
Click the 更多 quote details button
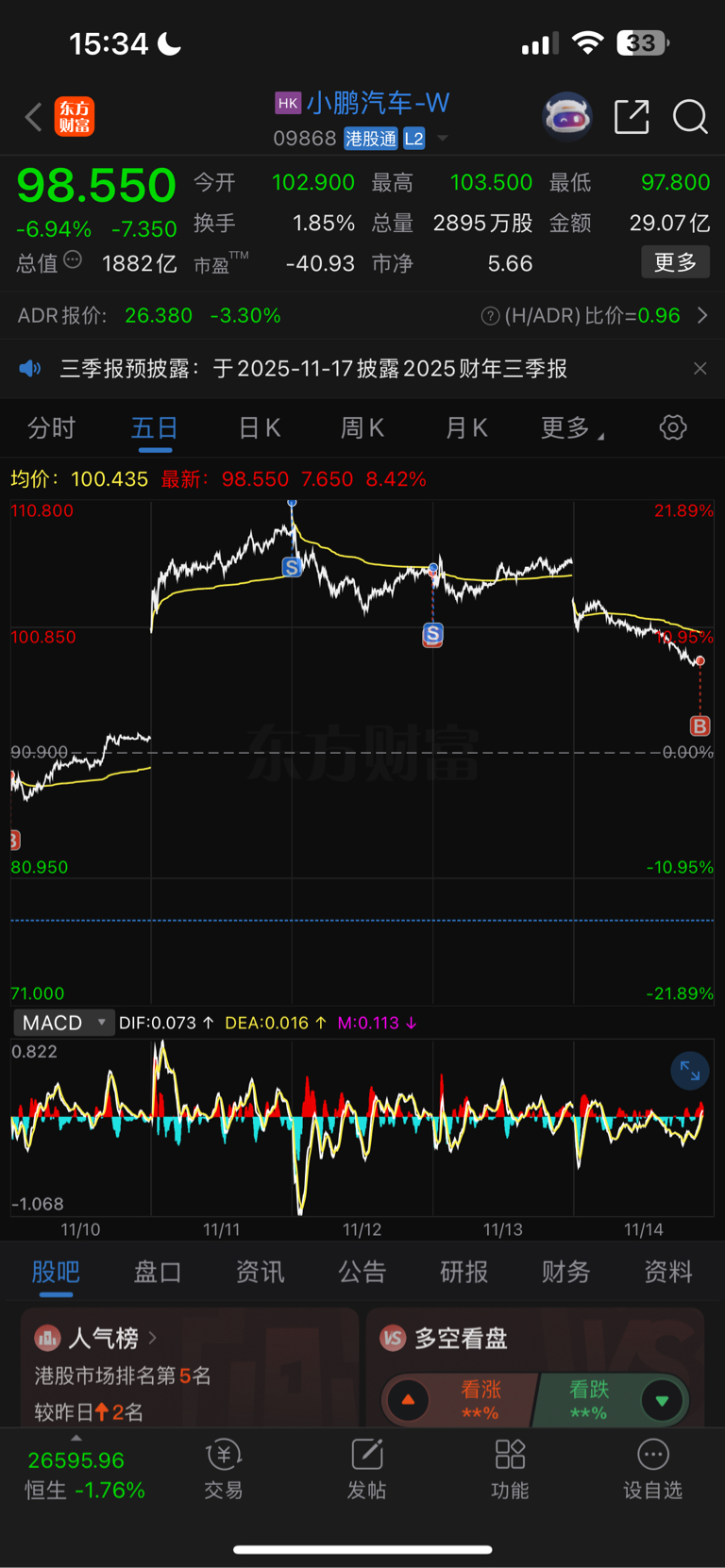pyautogui.click(x=675, y=262)
